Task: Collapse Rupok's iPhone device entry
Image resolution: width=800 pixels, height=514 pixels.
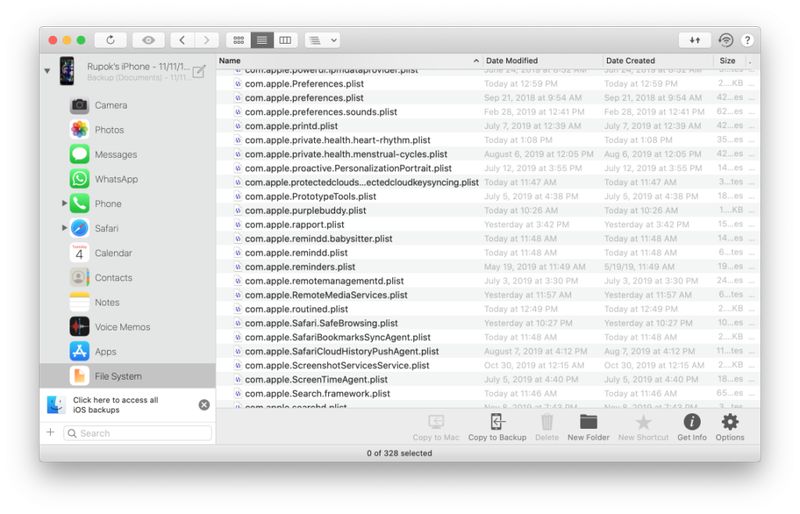Action: click(x=47, y=70)
